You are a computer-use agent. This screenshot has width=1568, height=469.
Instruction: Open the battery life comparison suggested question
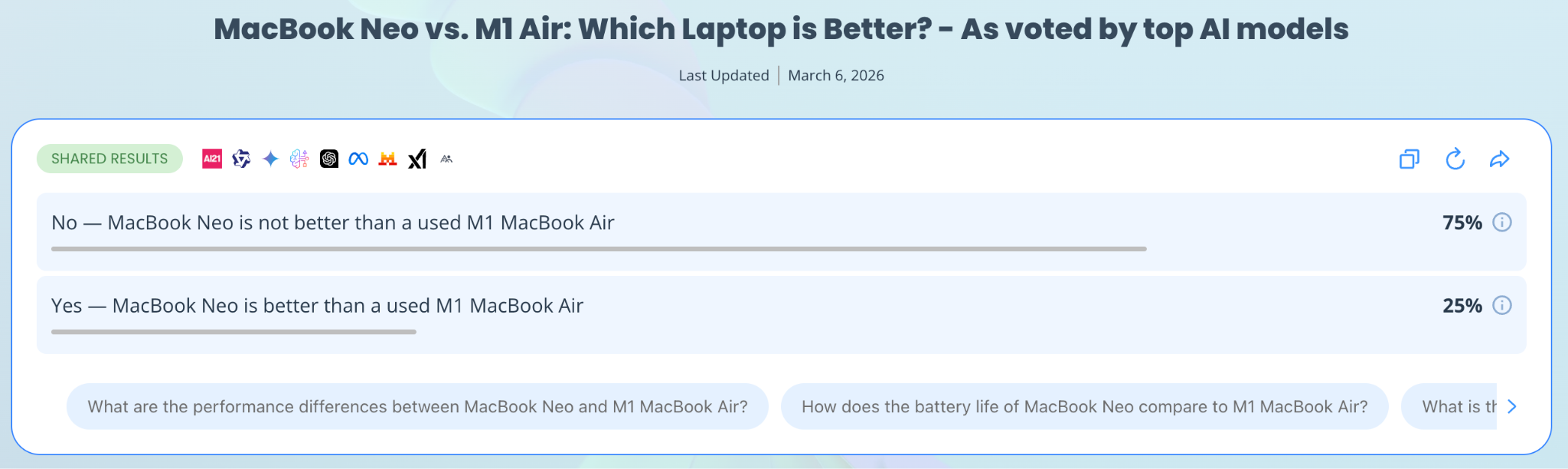pyautogui.click(x=1084, y=407)
